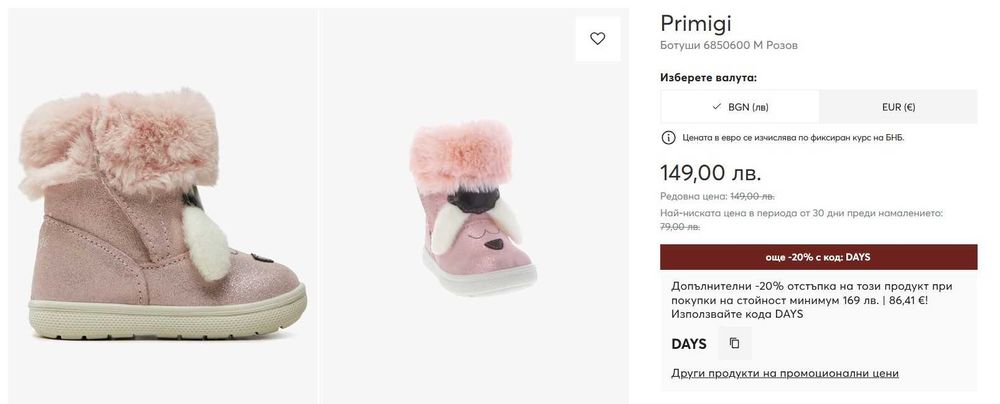Screen dimensions: 1000x404
Task: Click the crossed-out regular price 149,00 лв.
Action: 752,197
